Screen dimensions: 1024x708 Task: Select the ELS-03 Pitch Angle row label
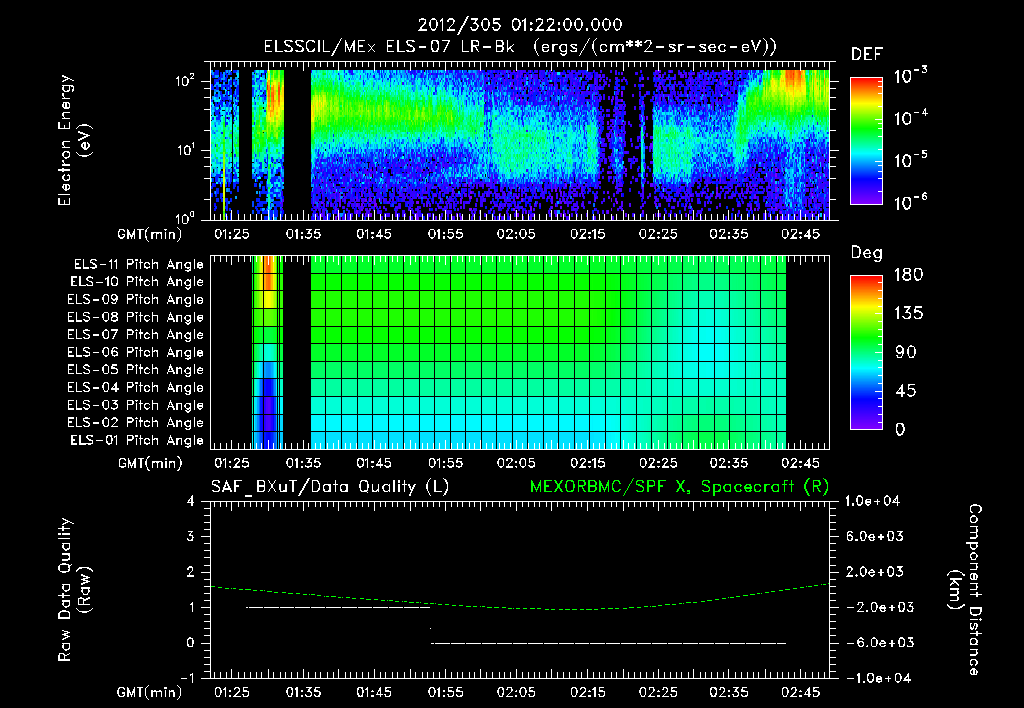(x=136, y=406)
